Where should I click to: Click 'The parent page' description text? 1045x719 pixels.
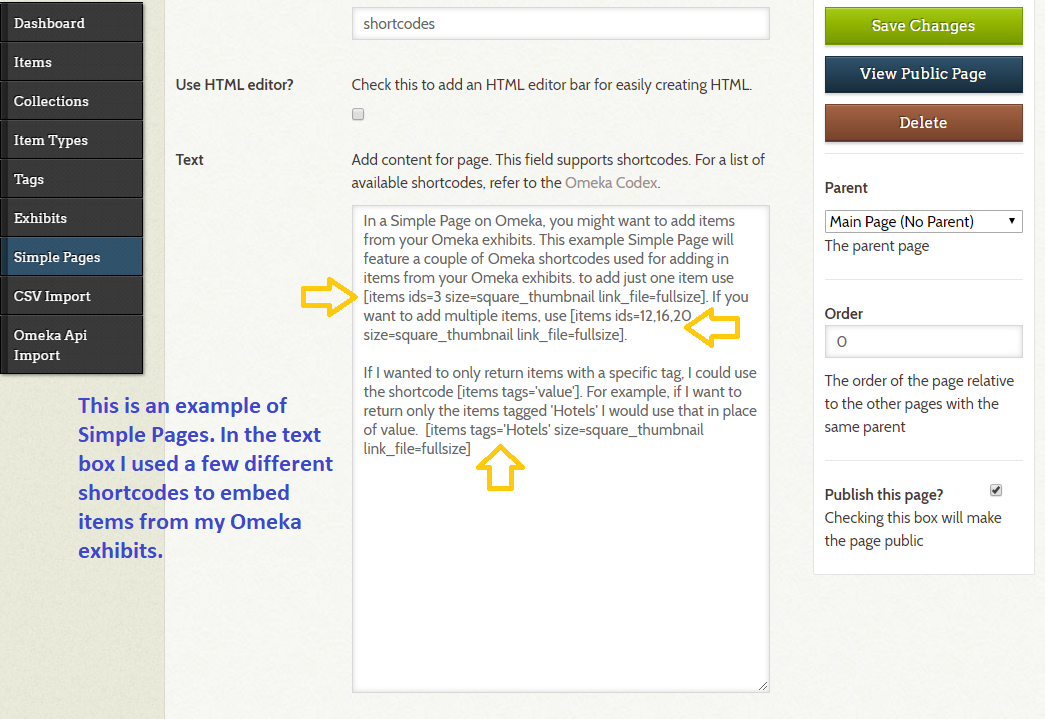pyautogui.click(x=876, y=246)
